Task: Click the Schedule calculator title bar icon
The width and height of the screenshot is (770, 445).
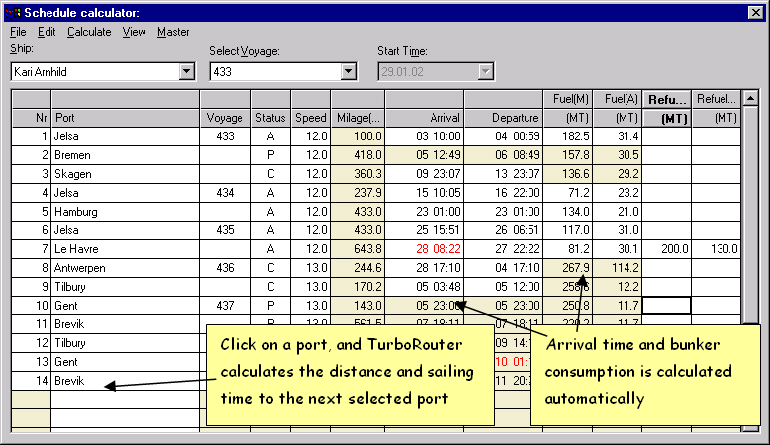Action: coord(13,13)
